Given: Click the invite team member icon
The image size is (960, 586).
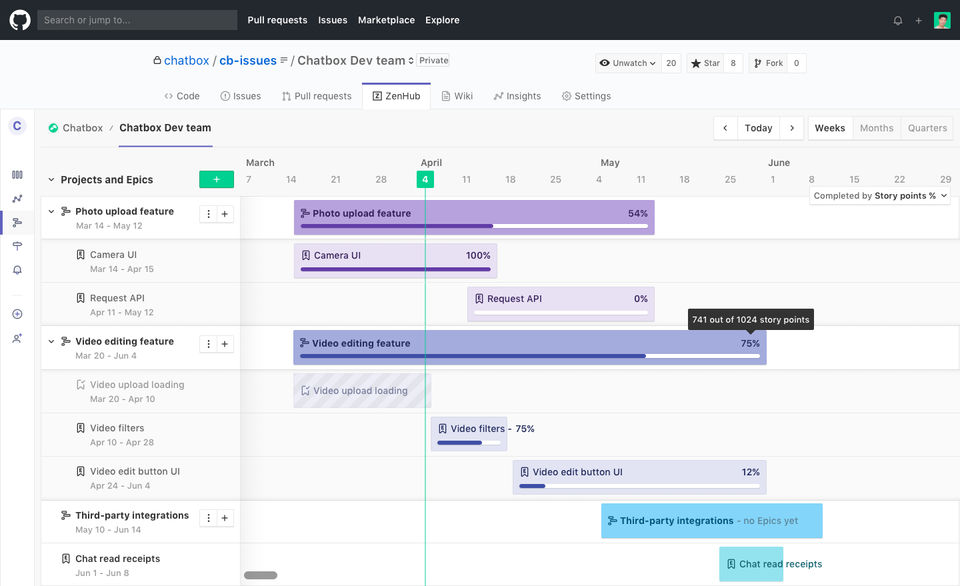Looking at the screenshot, I should point(17,338).
